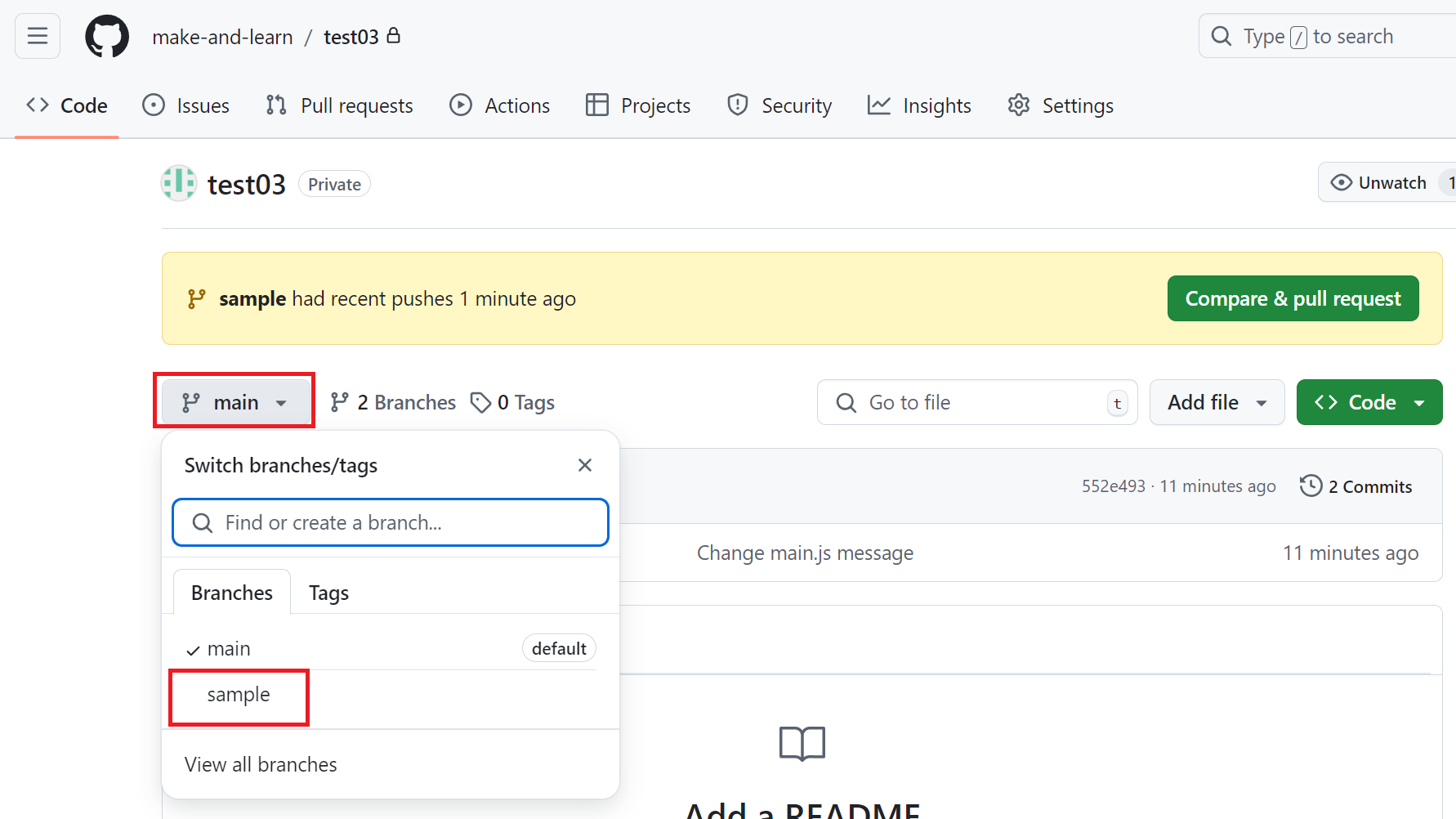The height and width of the screenshot is (819, 1456).
Task: Focus the Go to file search field
Action: tap(977, 402)
